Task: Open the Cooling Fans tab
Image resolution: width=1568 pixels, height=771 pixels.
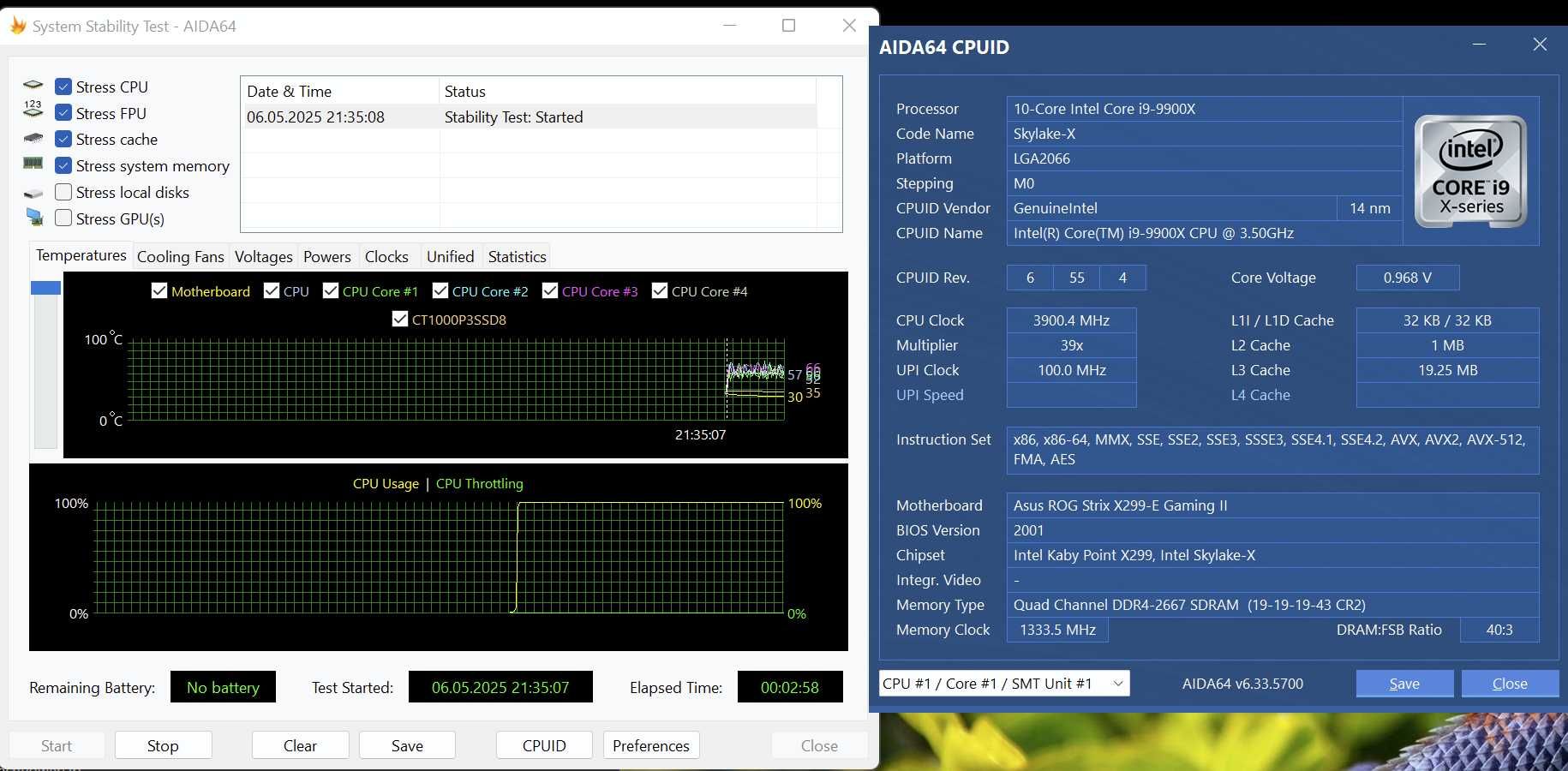Action: click(x=180, y=256)
